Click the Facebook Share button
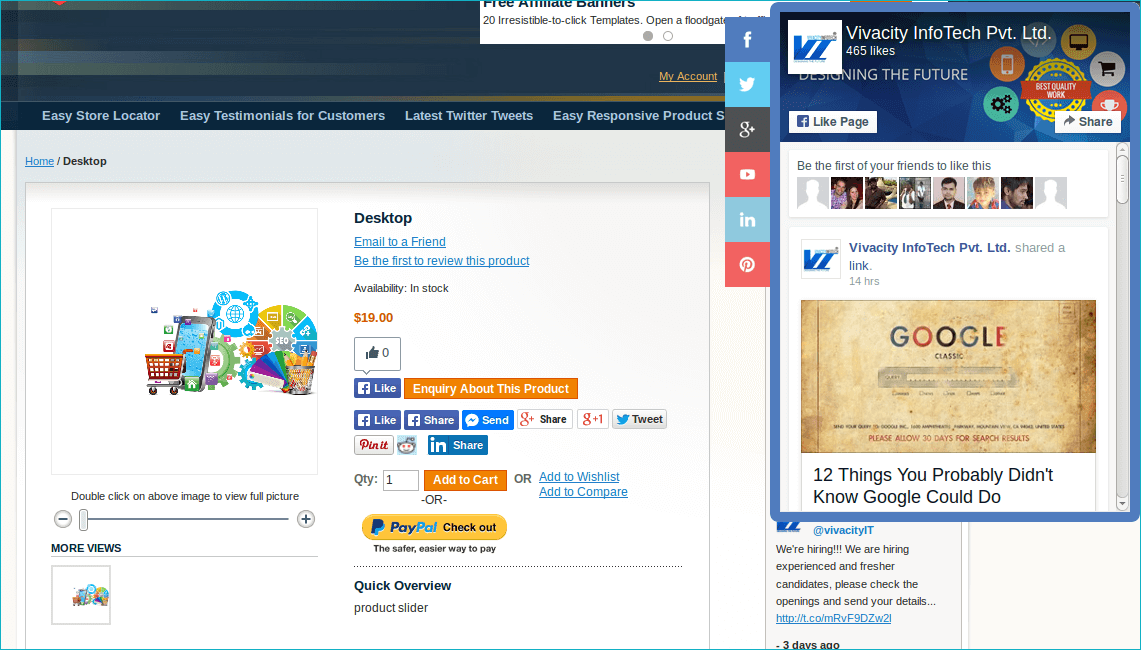 (x=431, y=420)
